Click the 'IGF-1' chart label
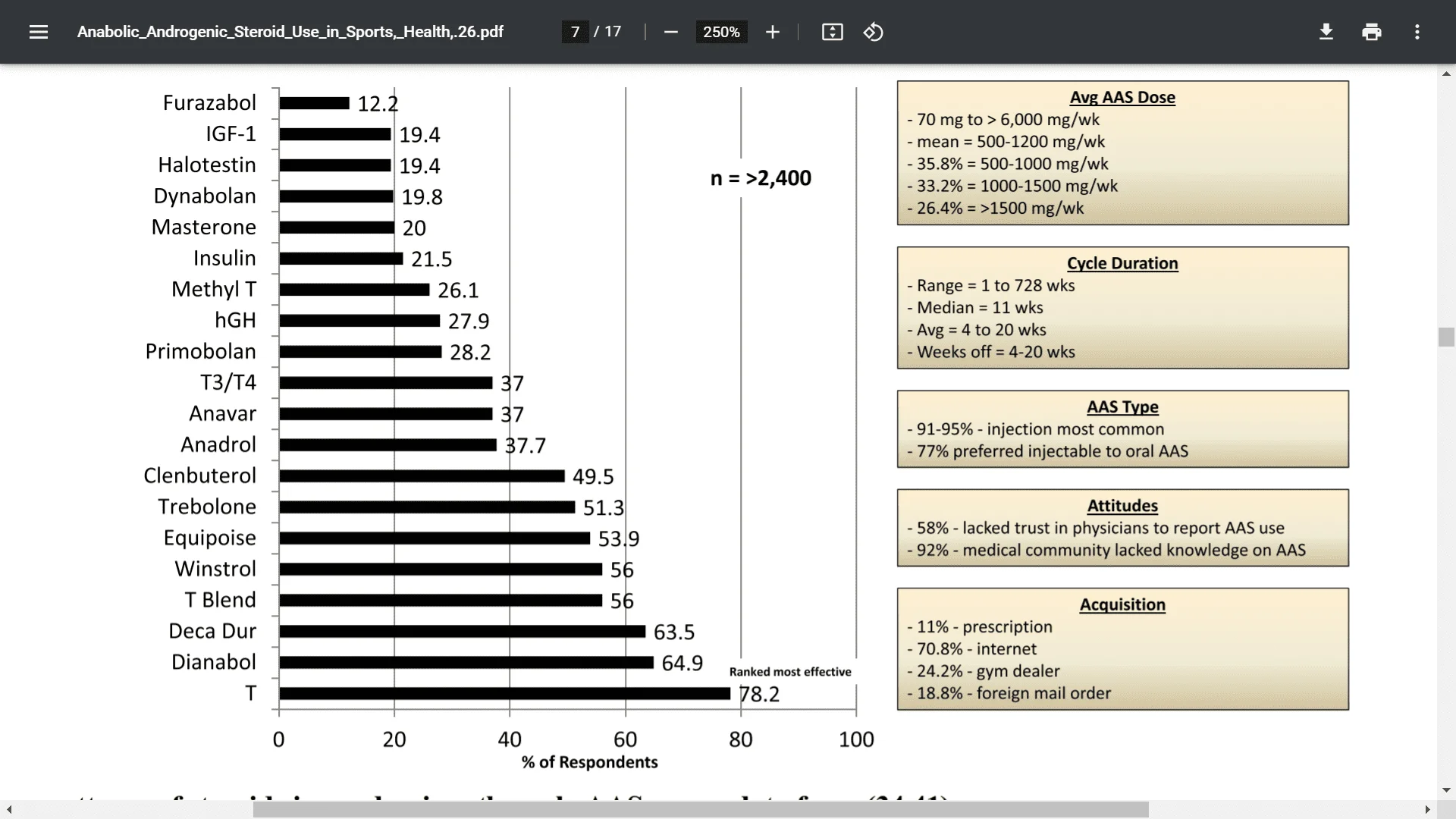The width and height of the screenshot is (1456, 819). pos(231,133)
